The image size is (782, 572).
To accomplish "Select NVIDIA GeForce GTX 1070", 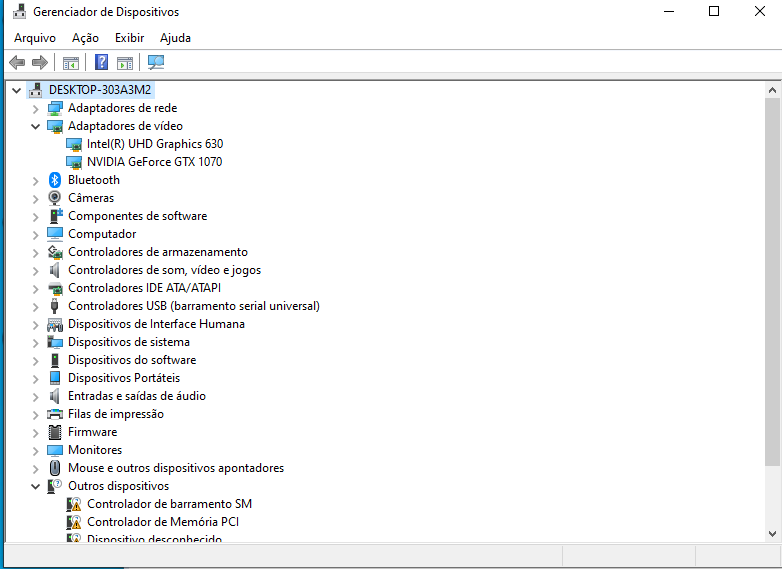I will click(155, 162).
